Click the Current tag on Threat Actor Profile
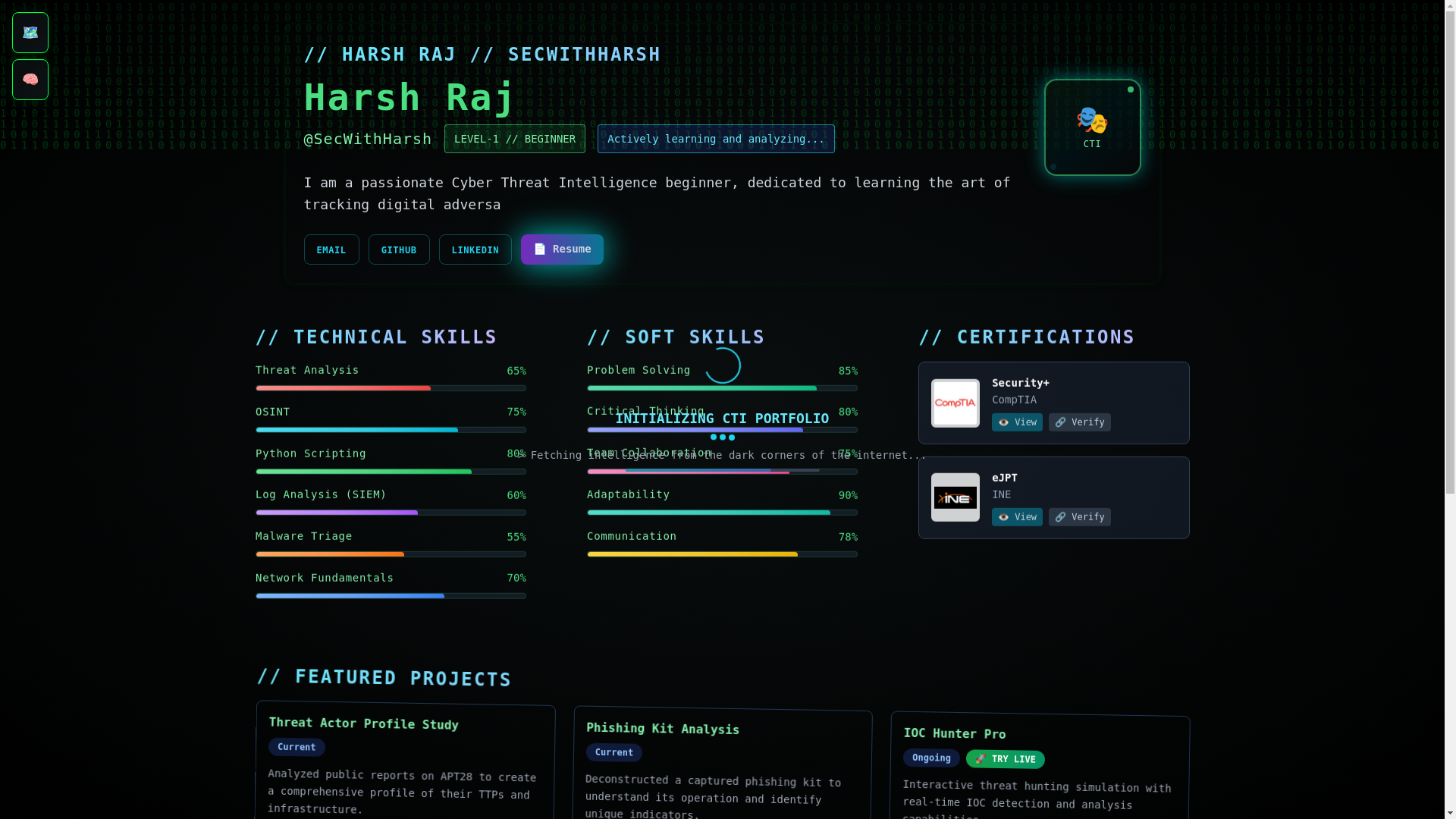Viewport: 1456px width, 819px height. pos(297,747)
